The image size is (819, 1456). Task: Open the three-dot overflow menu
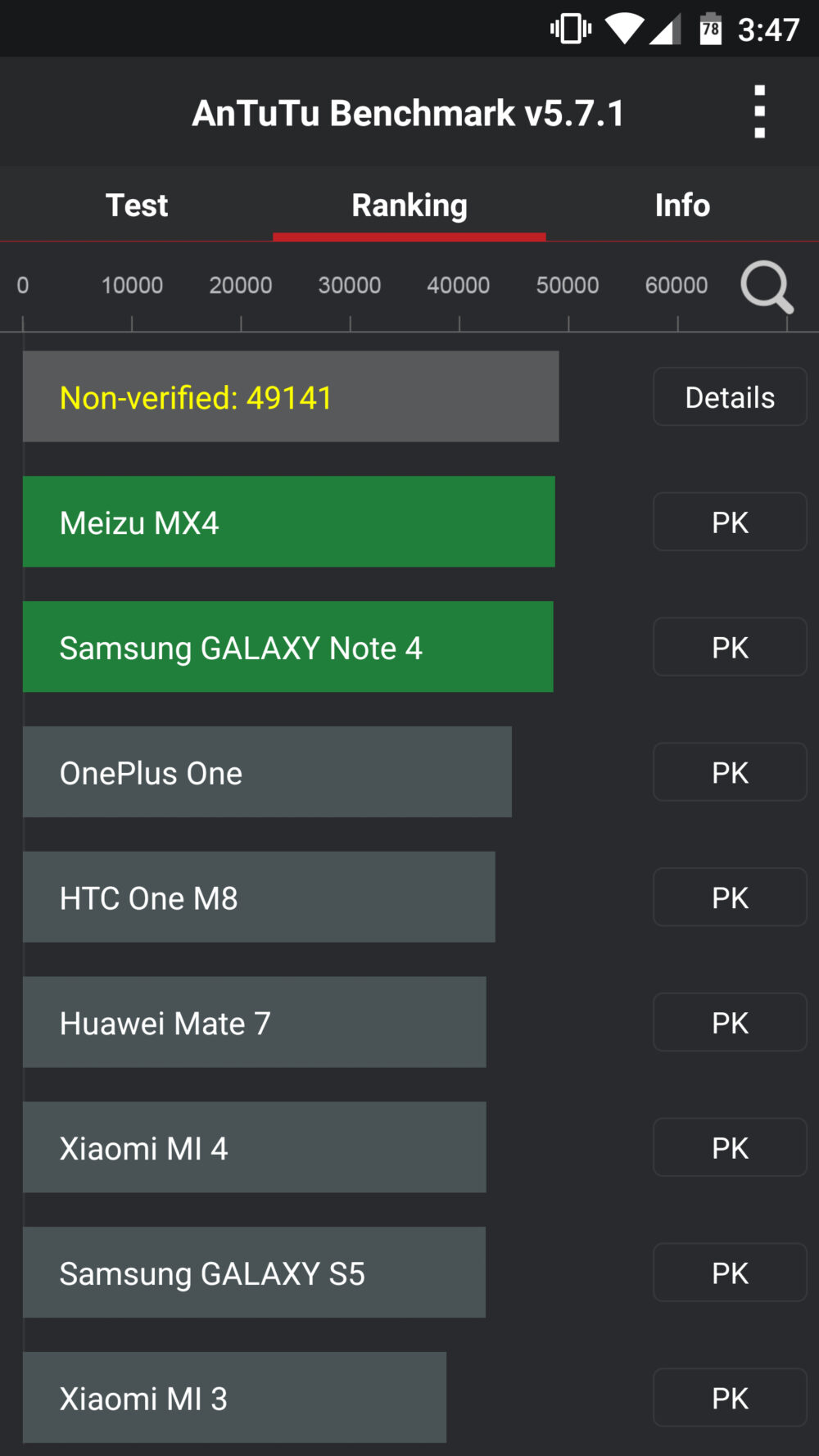click(759, 112)
